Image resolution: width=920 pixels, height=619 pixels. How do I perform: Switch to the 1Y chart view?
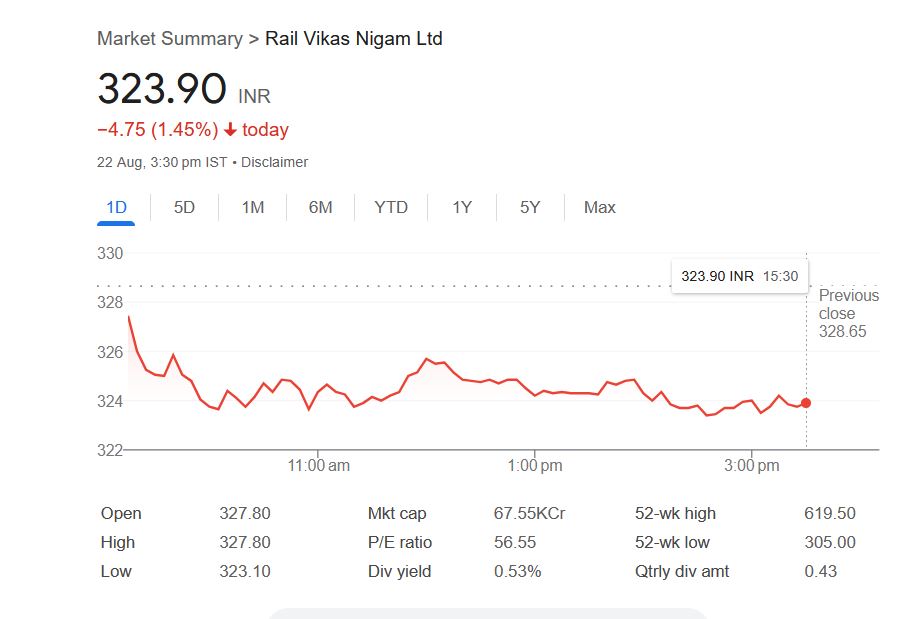(x=461, y=207)
